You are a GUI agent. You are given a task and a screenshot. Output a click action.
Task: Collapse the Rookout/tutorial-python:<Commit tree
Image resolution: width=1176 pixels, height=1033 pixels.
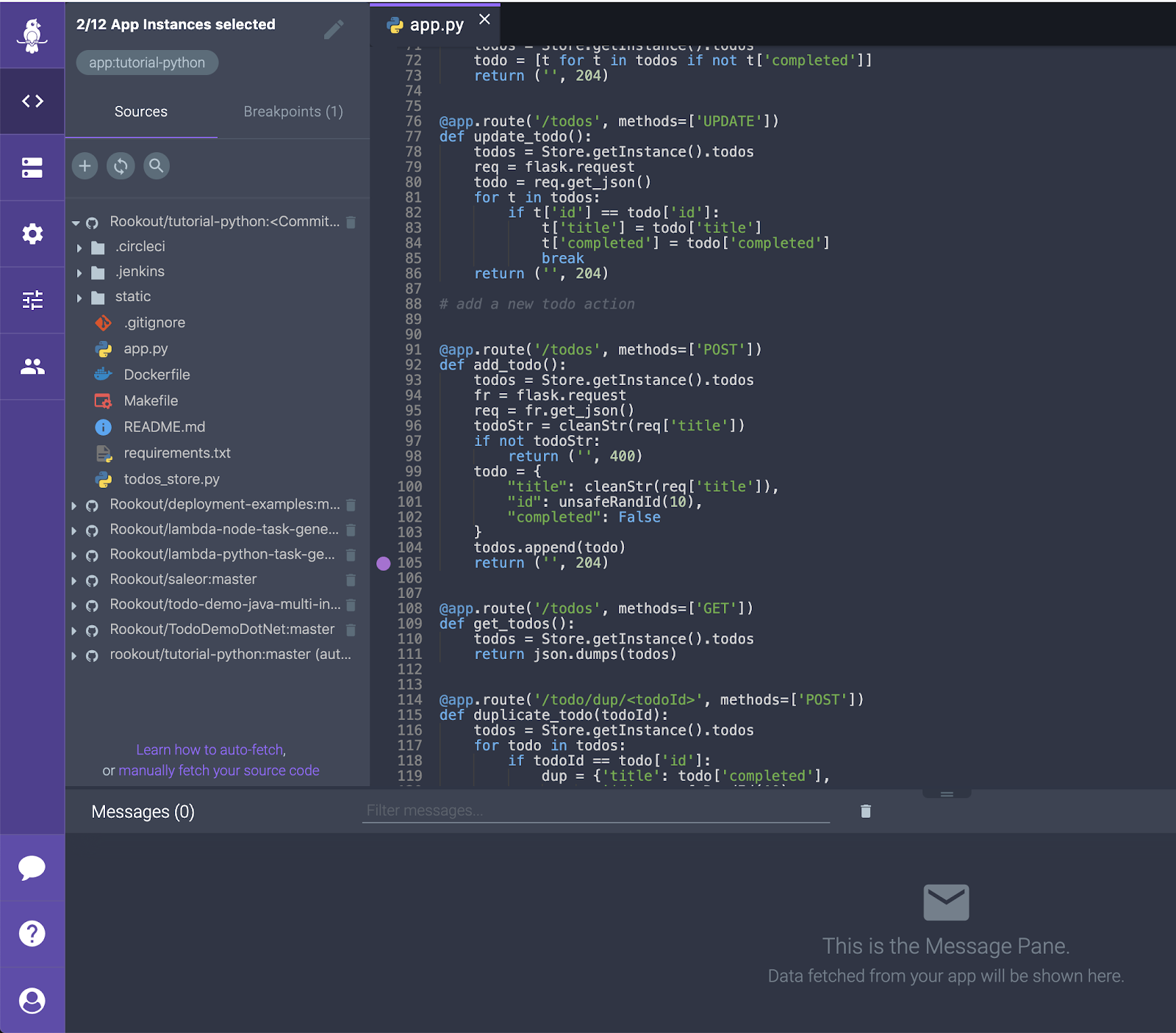click(x=76, y=222)
